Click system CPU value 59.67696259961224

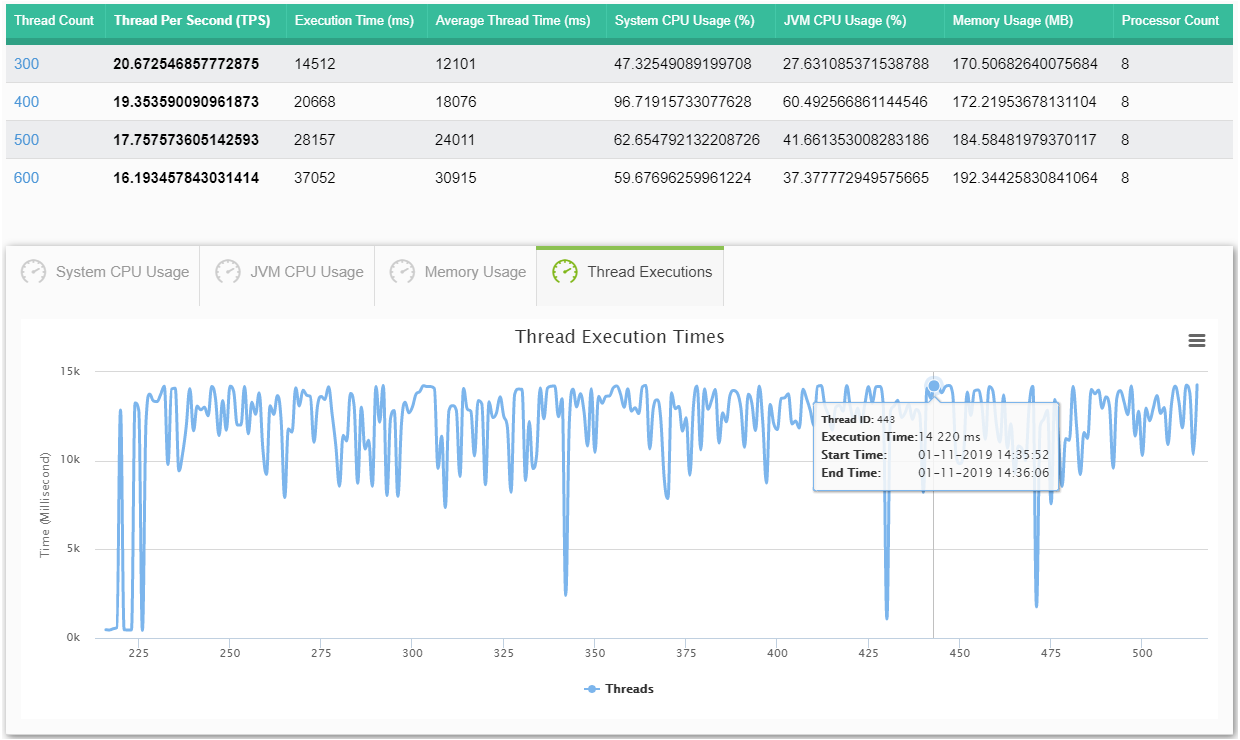(683, 178)
